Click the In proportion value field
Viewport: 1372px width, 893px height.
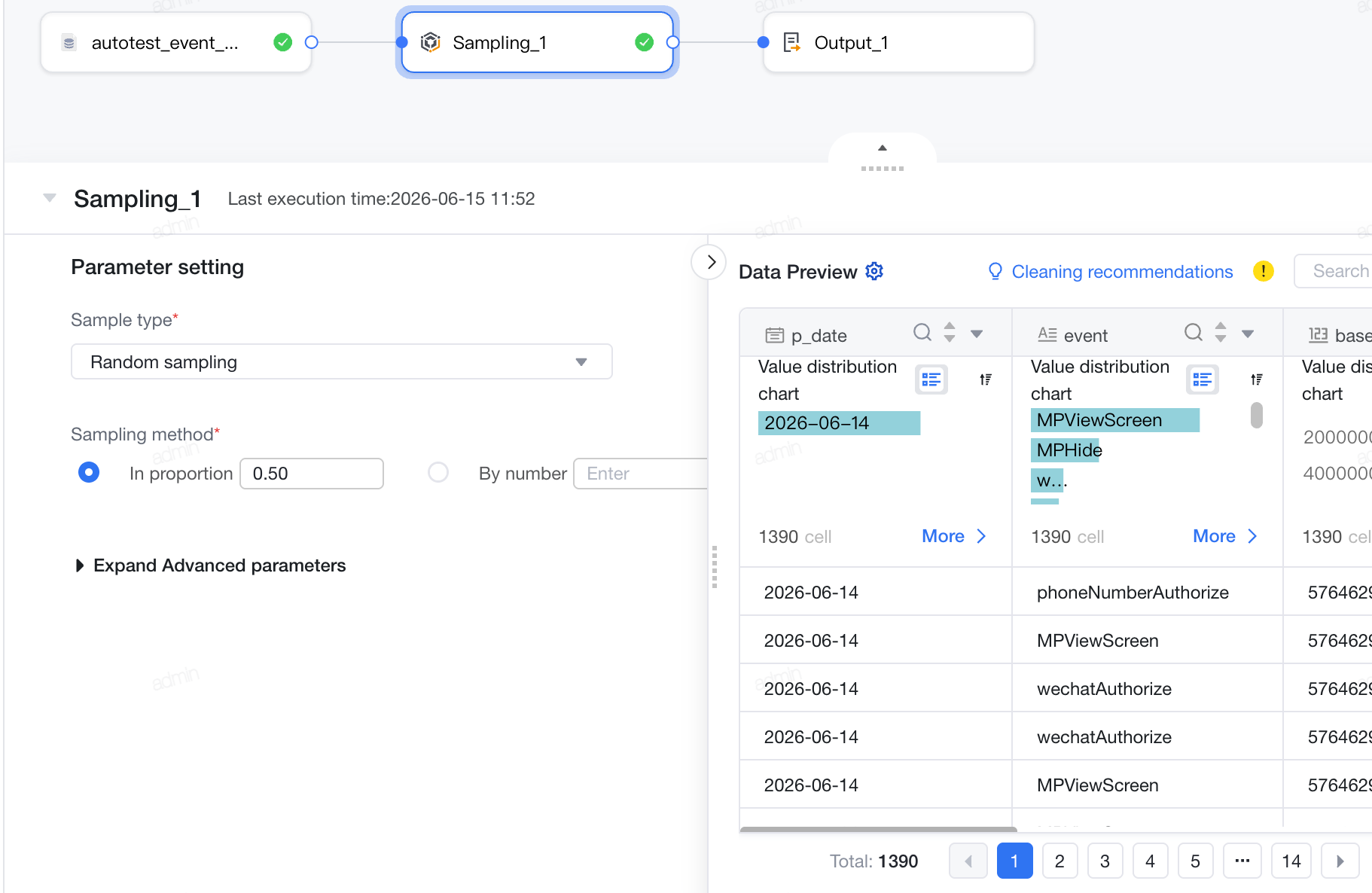pyautogui.click(x=312, y=474)
